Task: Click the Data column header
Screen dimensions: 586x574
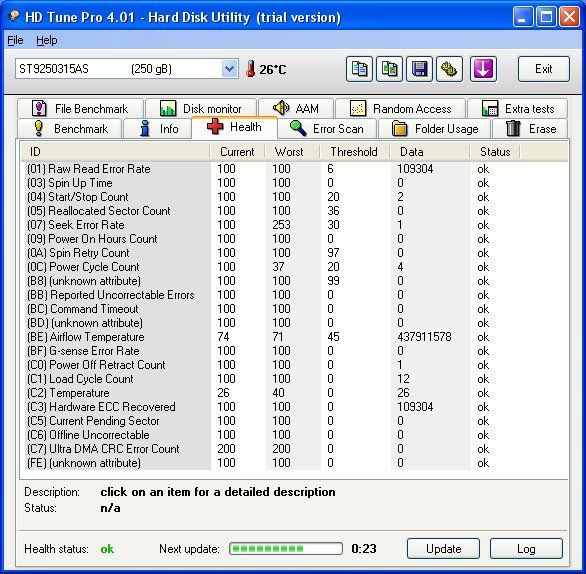Action: pos(429,152)
